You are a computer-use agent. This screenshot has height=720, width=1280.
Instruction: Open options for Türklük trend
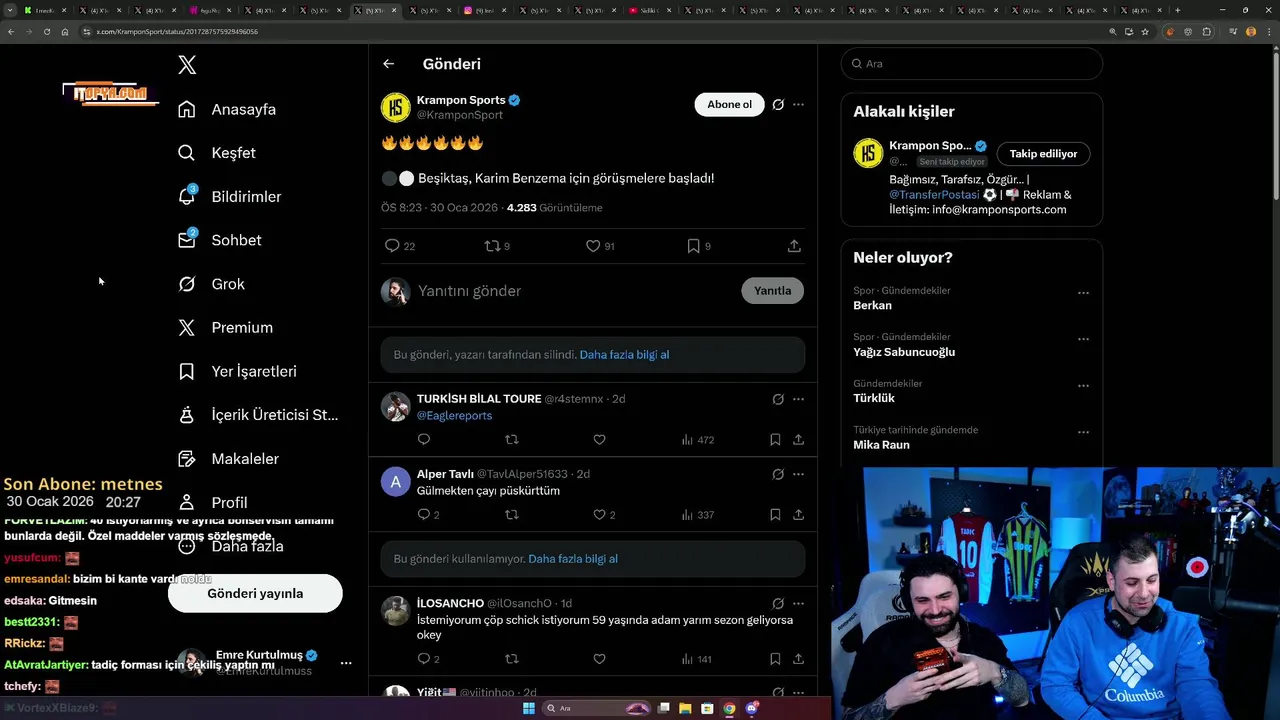pyautogui.click(x=1083, y=386)
